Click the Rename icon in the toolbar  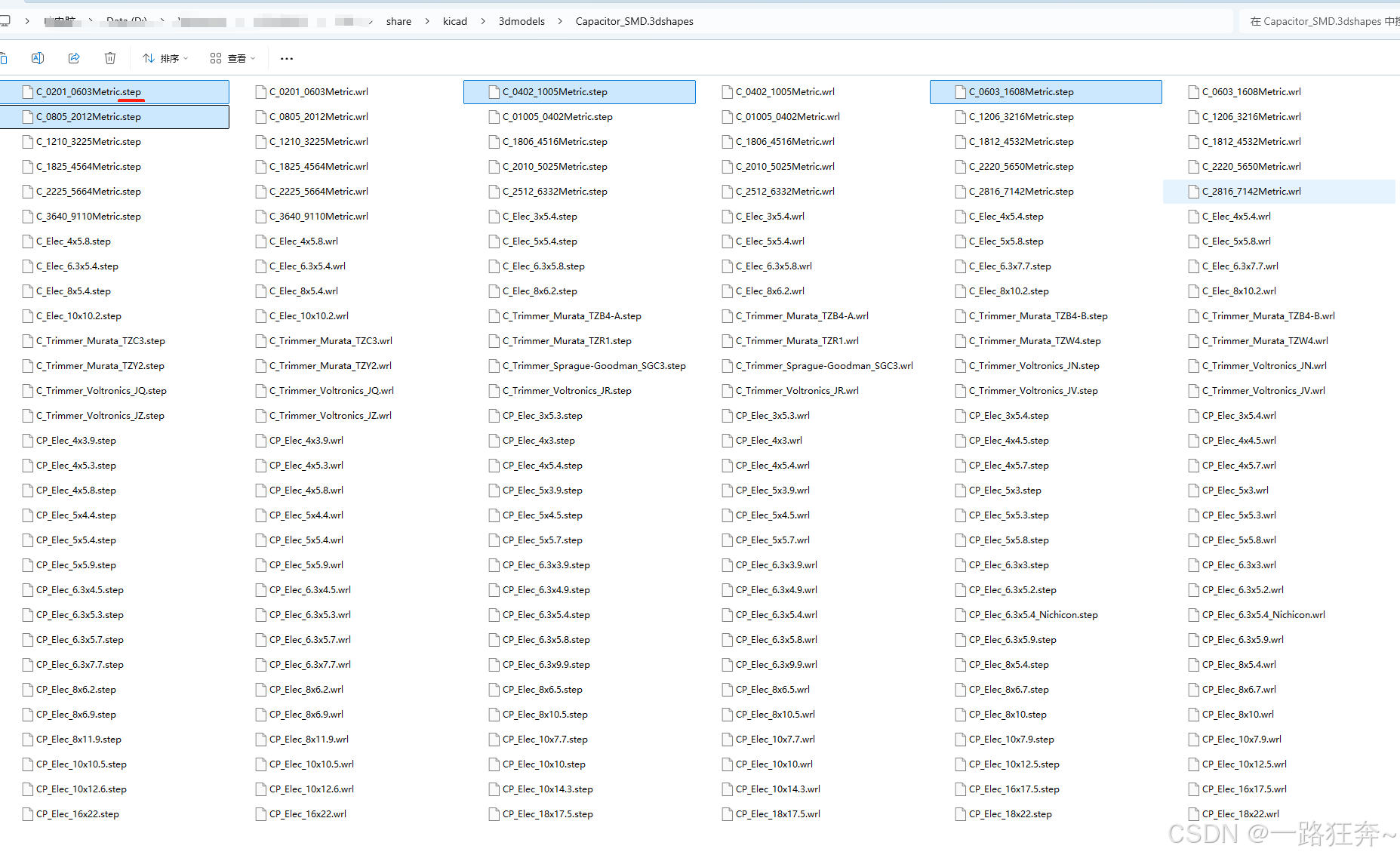point(38,58)
